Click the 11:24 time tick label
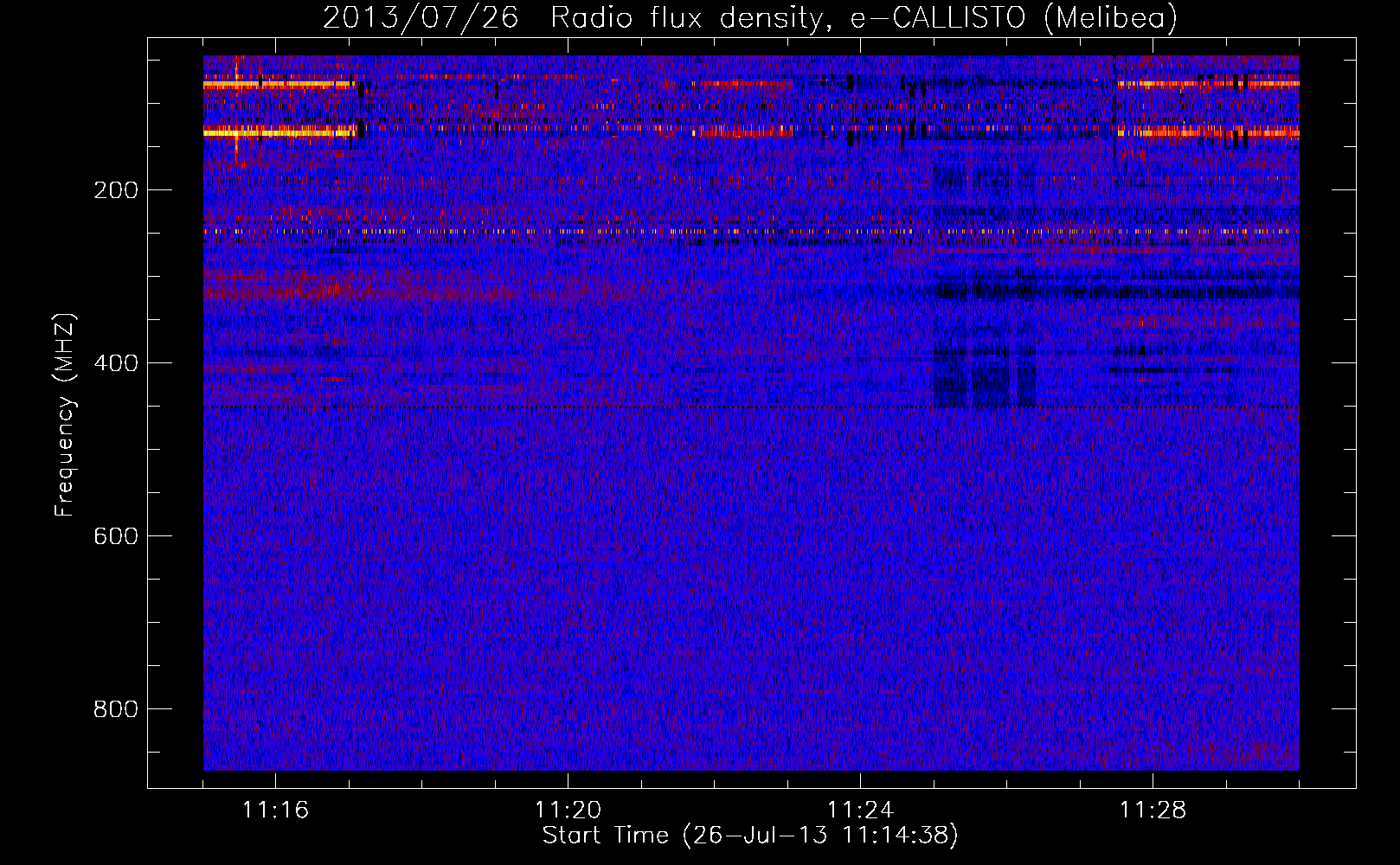This screenshot has width=1400, height=865. 860,811
